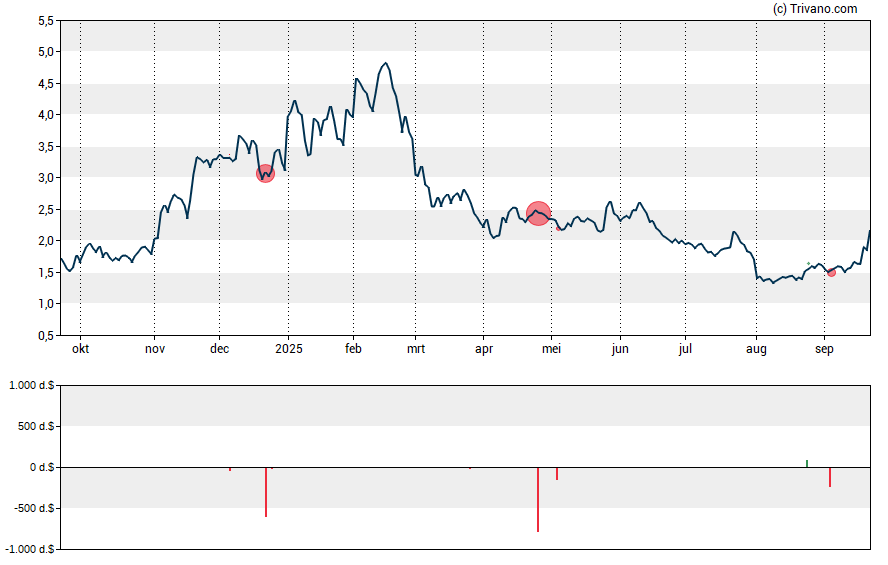Screen dimensions: 888x565
Task: Click the small red circle marker in September
Action: point(831,273)
